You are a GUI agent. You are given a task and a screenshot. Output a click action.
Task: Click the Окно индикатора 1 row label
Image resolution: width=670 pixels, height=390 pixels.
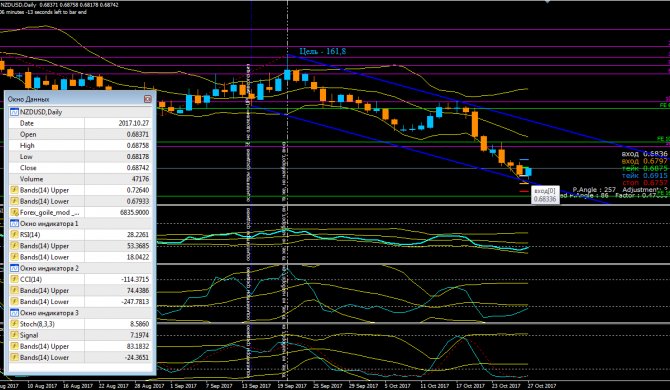pyautogui.click(x=49, y=223)
